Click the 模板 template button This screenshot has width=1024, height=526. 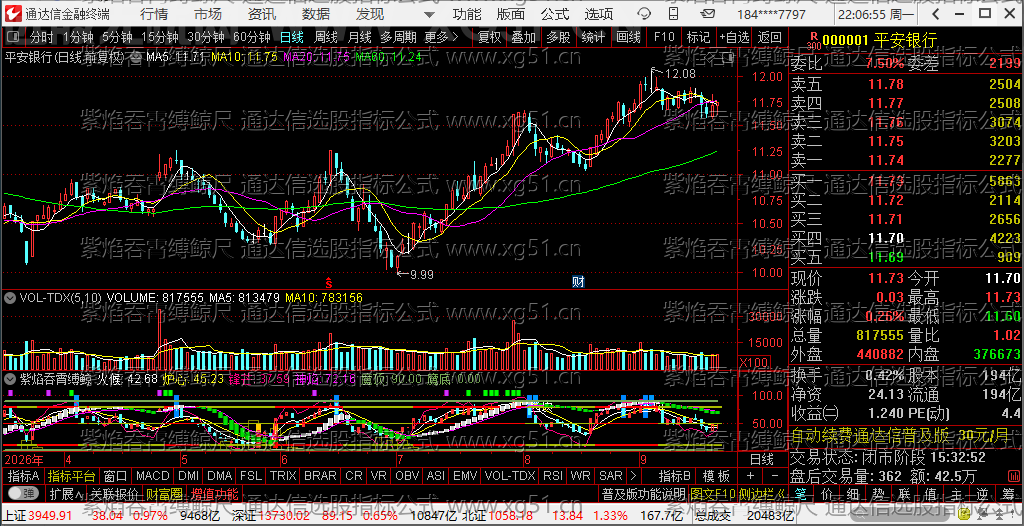click(716, 476)
